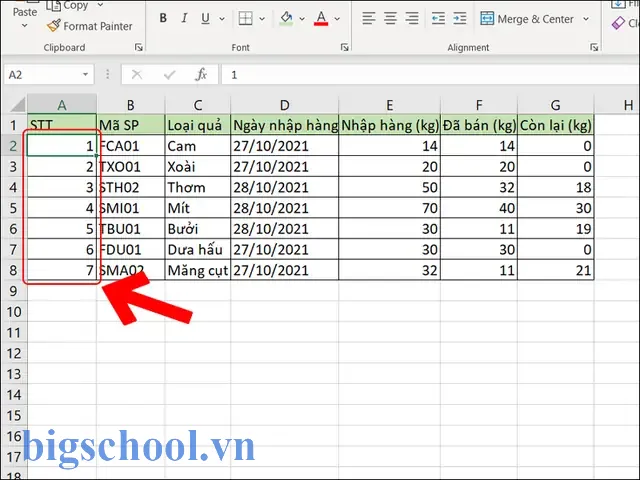This screenshot has height=480, width=640.
Task: Align text right
Action: (x=412, y=18)
